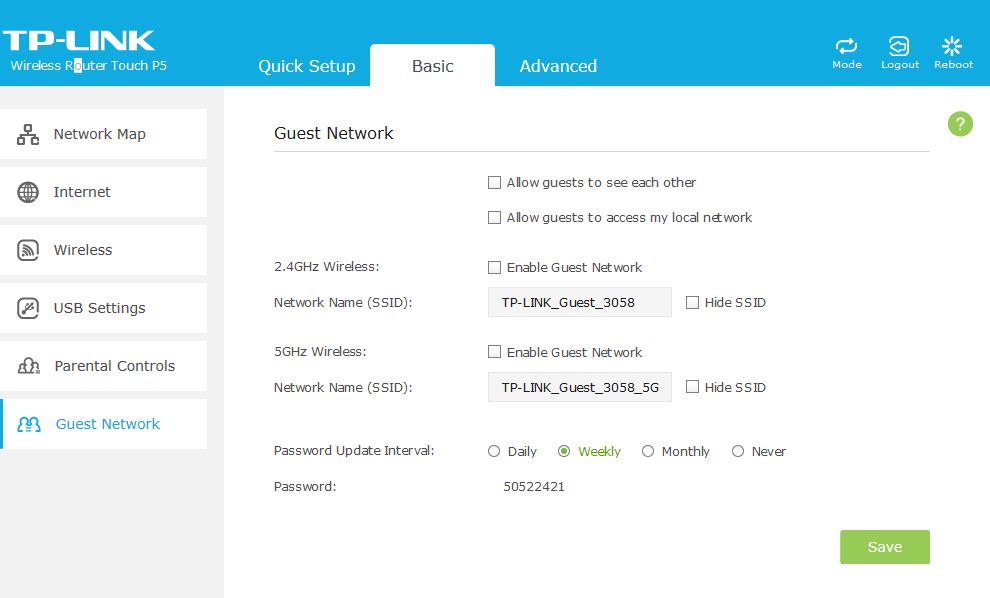This screenshot has height=598, width=990.
Task: Click the Reboot icon
Action: tap(951, 45)
